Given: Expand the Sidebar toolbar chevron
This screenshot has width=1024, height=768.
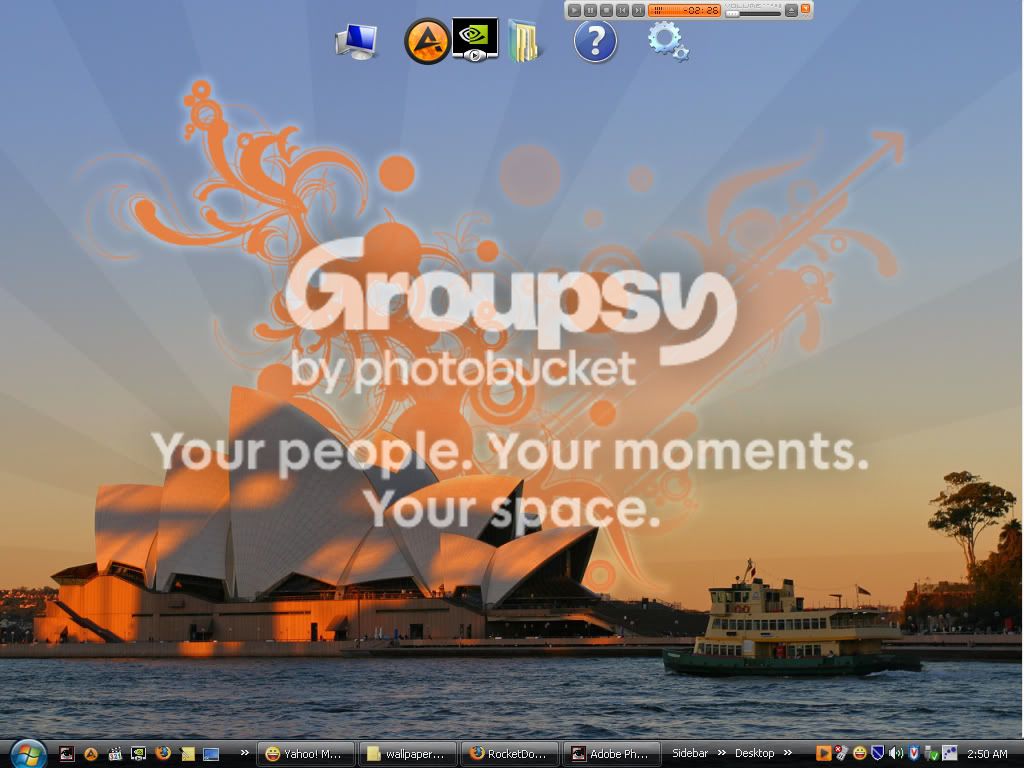Looking at the screenshot, I should pyautogui.click(x=722, y=753).
